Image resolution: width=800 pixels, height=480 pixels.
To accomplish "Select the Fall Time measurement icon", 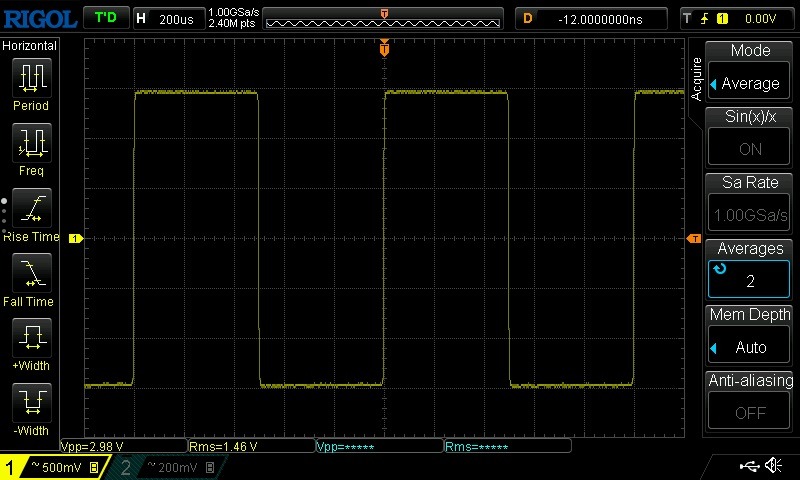I will [x=32, y=272].
